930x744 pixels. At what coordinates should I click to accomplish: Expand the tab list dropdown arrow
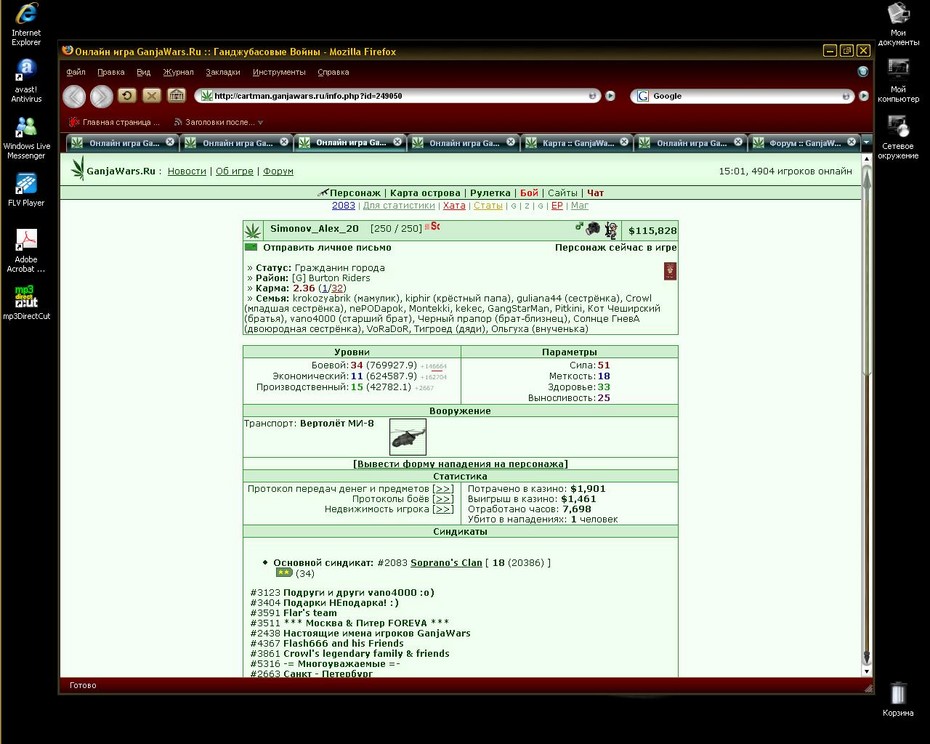tap(867, 142)
